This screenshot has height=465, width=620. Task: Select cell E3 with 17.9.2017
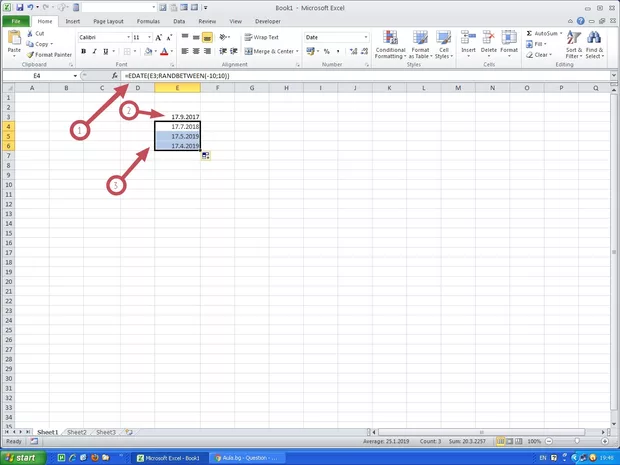[177, 117]
